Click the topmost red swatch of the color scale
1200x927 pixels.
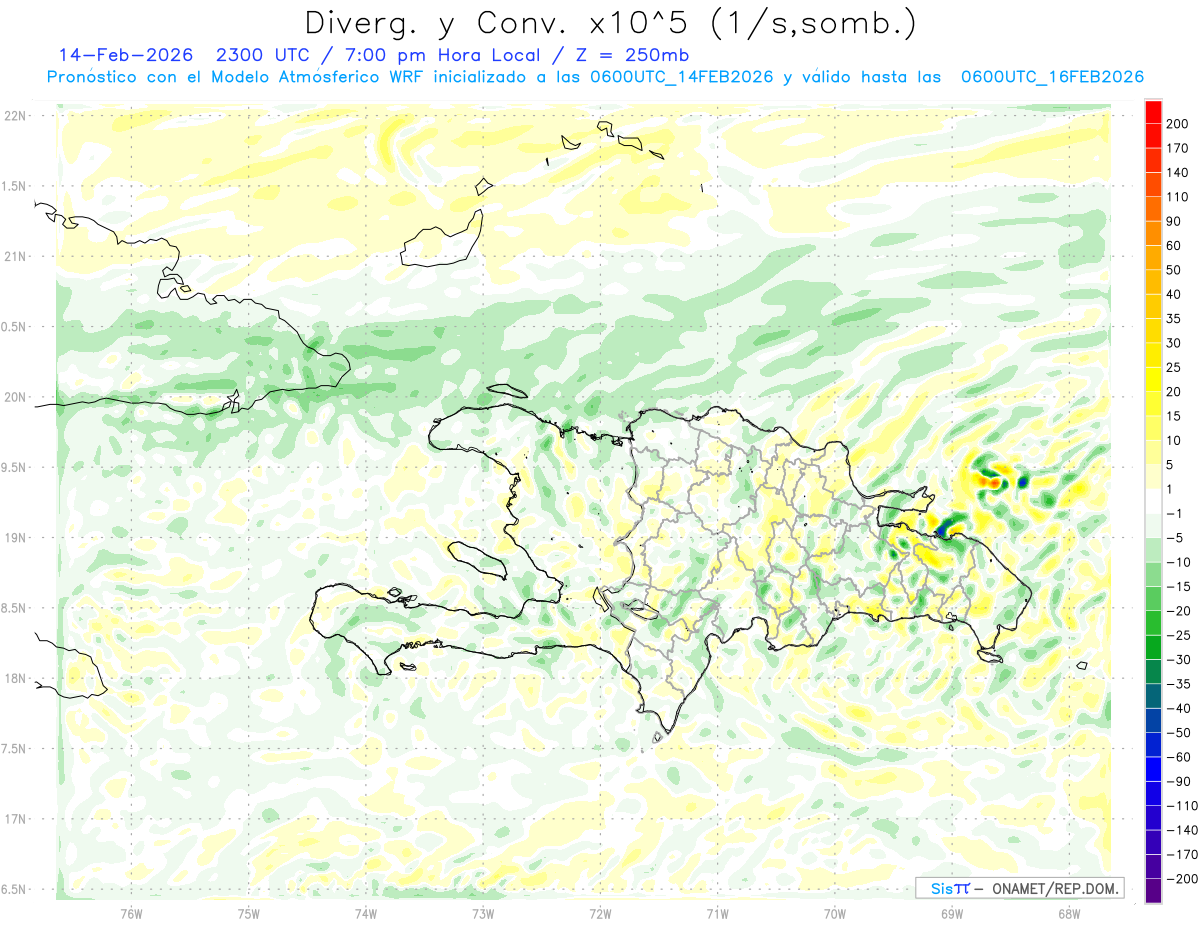click(x=1153, y=111)
